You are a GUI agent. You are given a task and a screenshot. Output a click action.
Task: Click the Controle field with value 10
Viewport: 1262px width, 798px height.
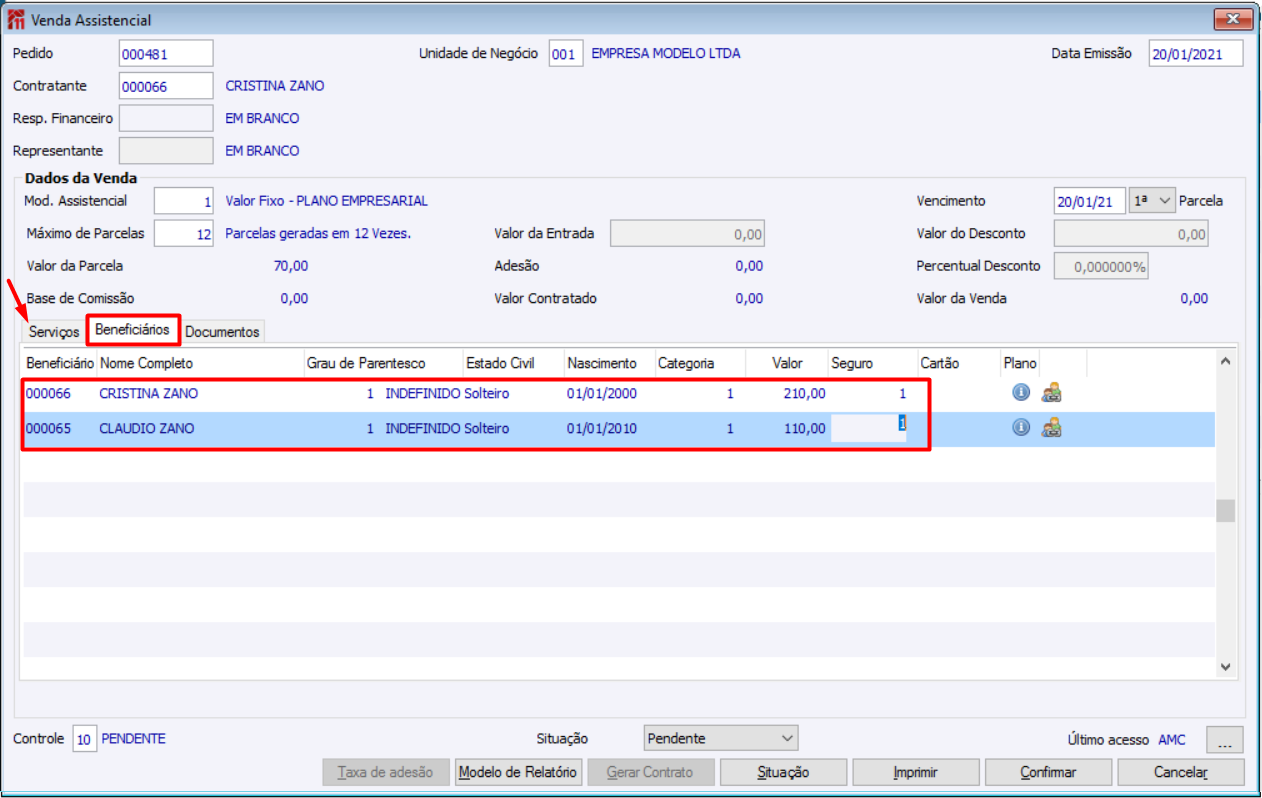coord(85,739)
